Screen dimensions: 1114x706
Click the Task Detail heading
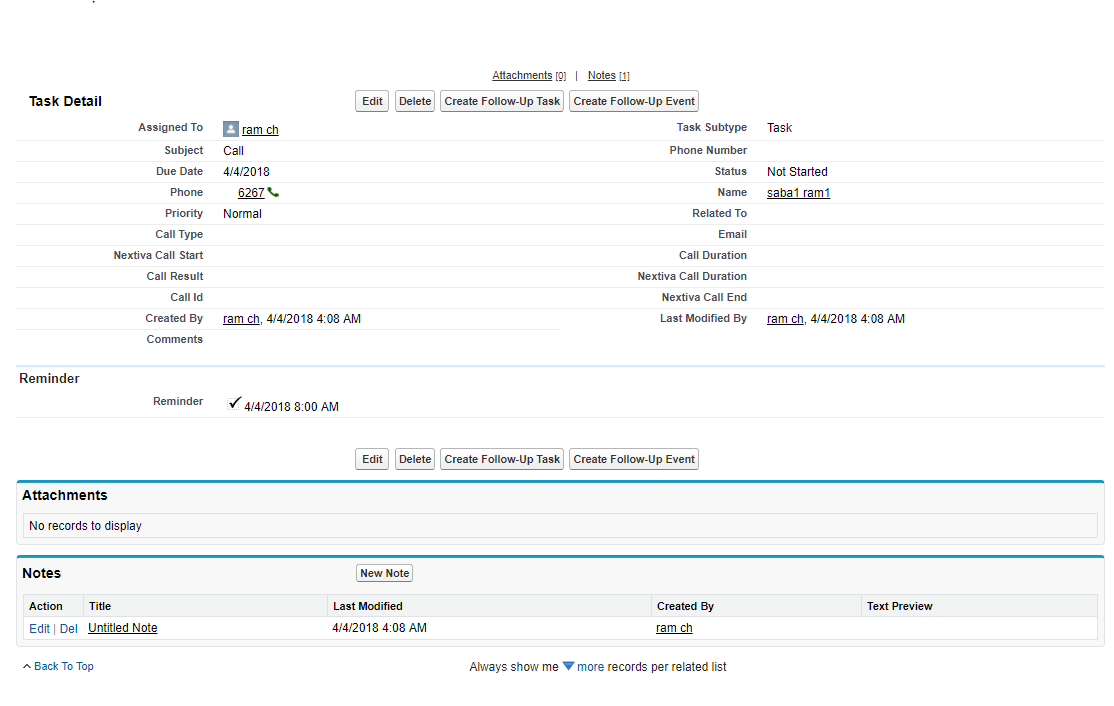(65, 102)
